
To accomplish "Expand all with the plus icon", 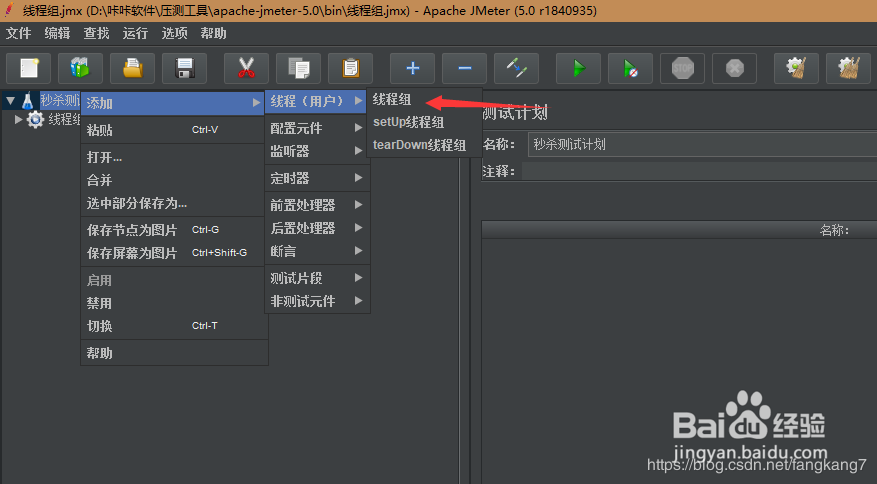I will pyautogui.click(x=412, y=68).
